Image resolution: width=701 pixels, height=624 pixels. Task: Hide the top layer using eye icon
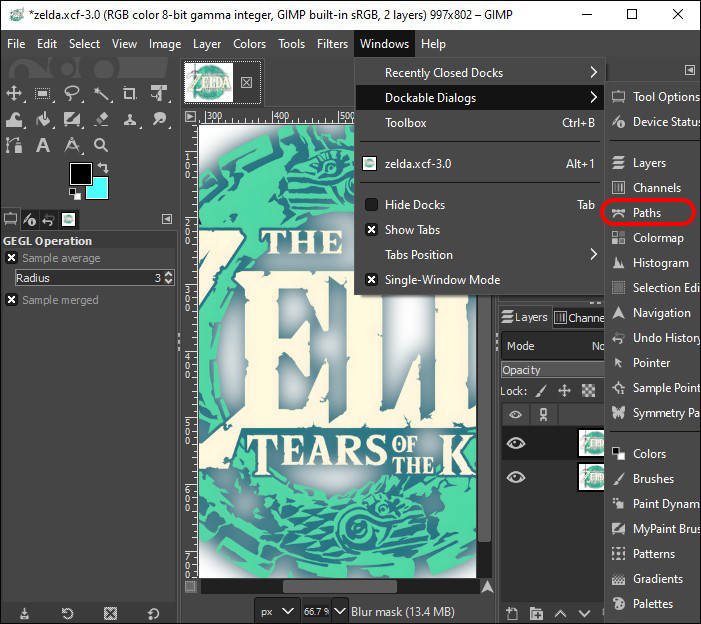point(516,444)
